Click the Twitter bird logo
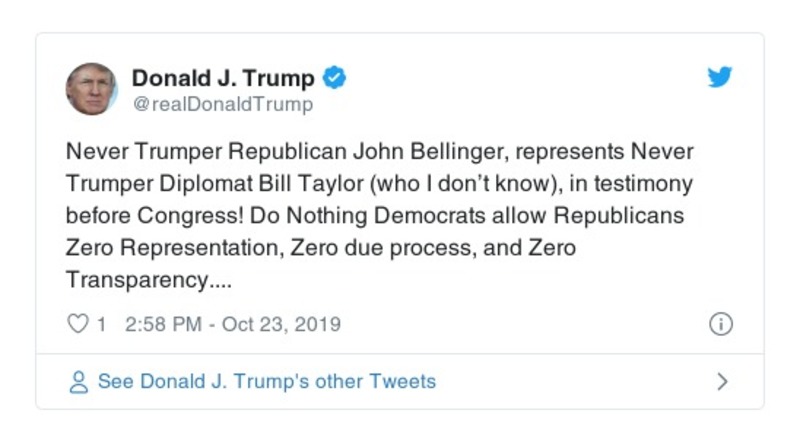The height and width of the screenshot is (445, 800). click(720, 78)
